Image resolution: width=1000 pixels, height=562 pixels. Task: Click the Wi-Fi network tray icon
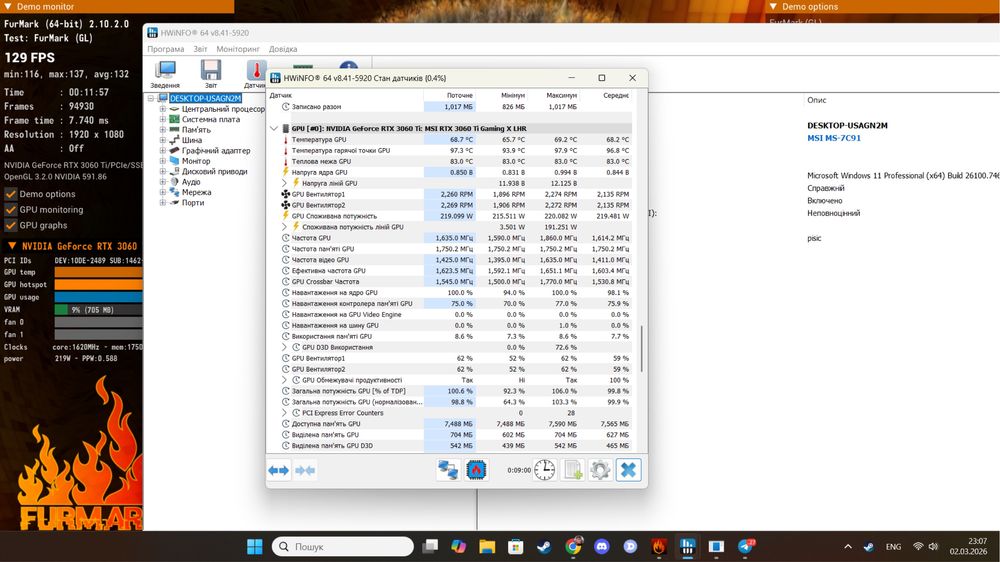(x=918, y=547)
